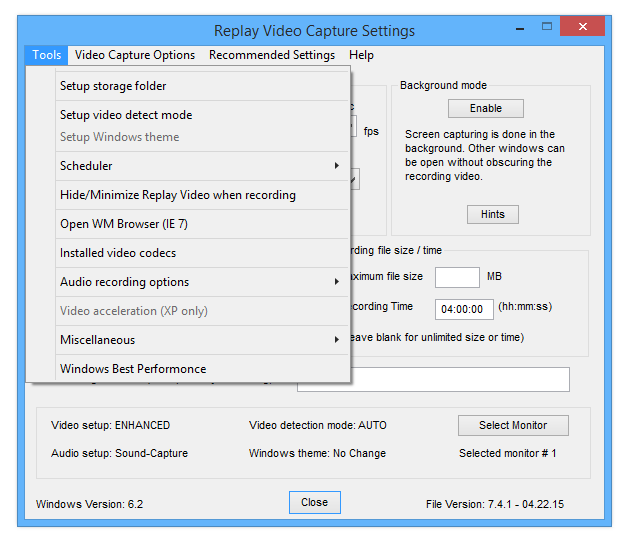This screenshot has height=546, width=629.
Task: Click the Select Monitor button
Action: (513, 425)
